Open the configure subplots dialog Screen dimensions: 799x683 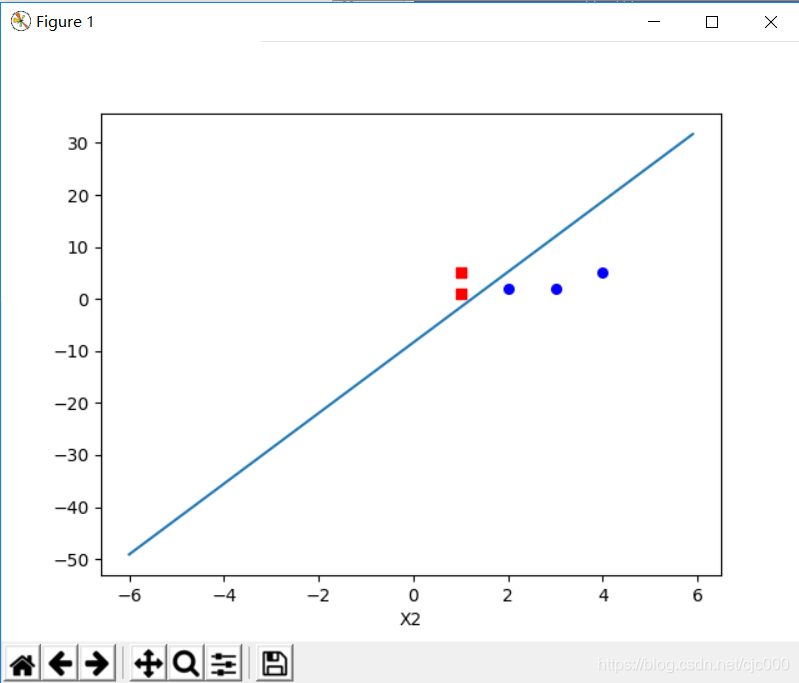(x=223, y=664)
